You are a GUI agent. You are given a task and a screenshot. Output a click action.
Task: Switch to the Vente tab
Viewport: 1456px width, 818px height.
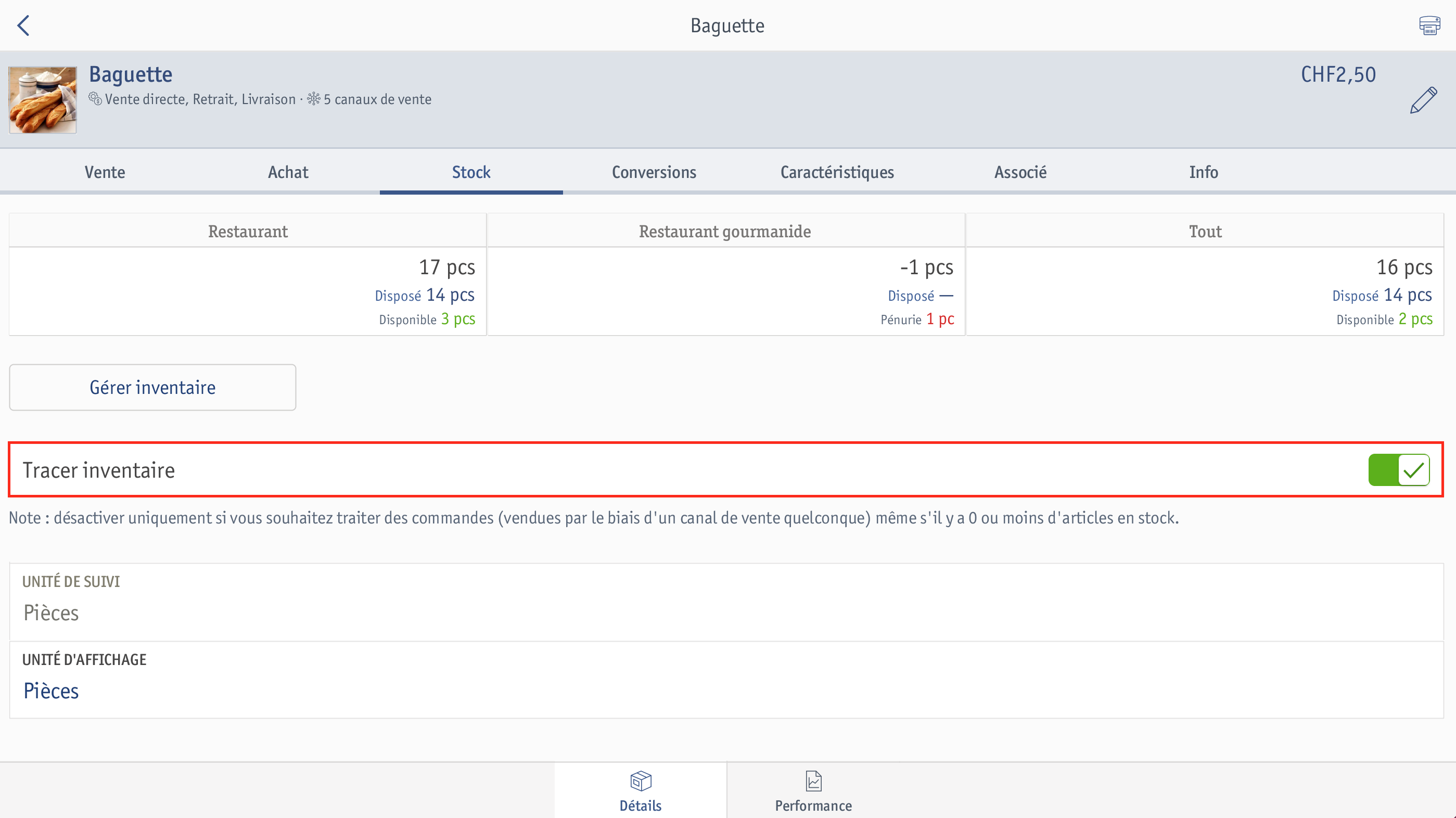click(x=105, y=172)
